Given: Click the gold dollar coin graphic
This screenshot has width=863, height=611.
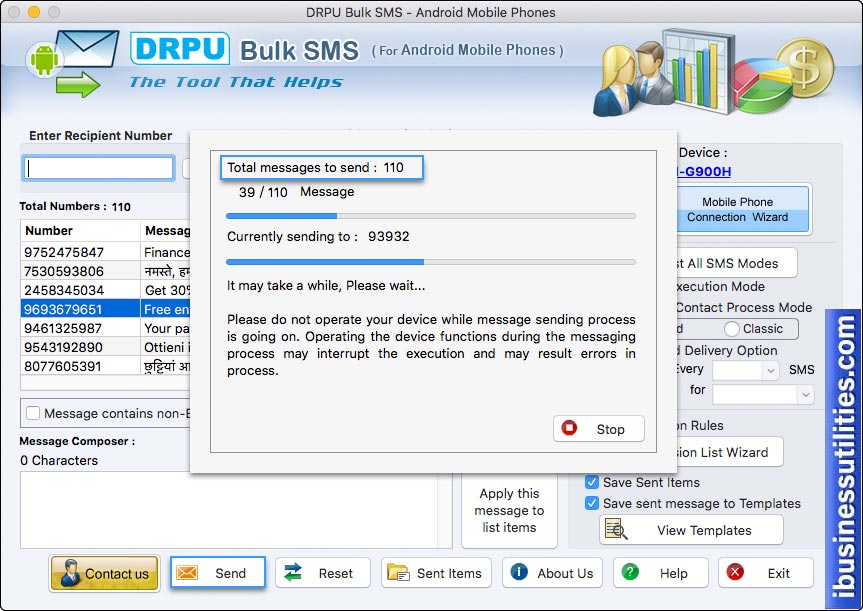Looking at the screenshot, I should point(804,68).
